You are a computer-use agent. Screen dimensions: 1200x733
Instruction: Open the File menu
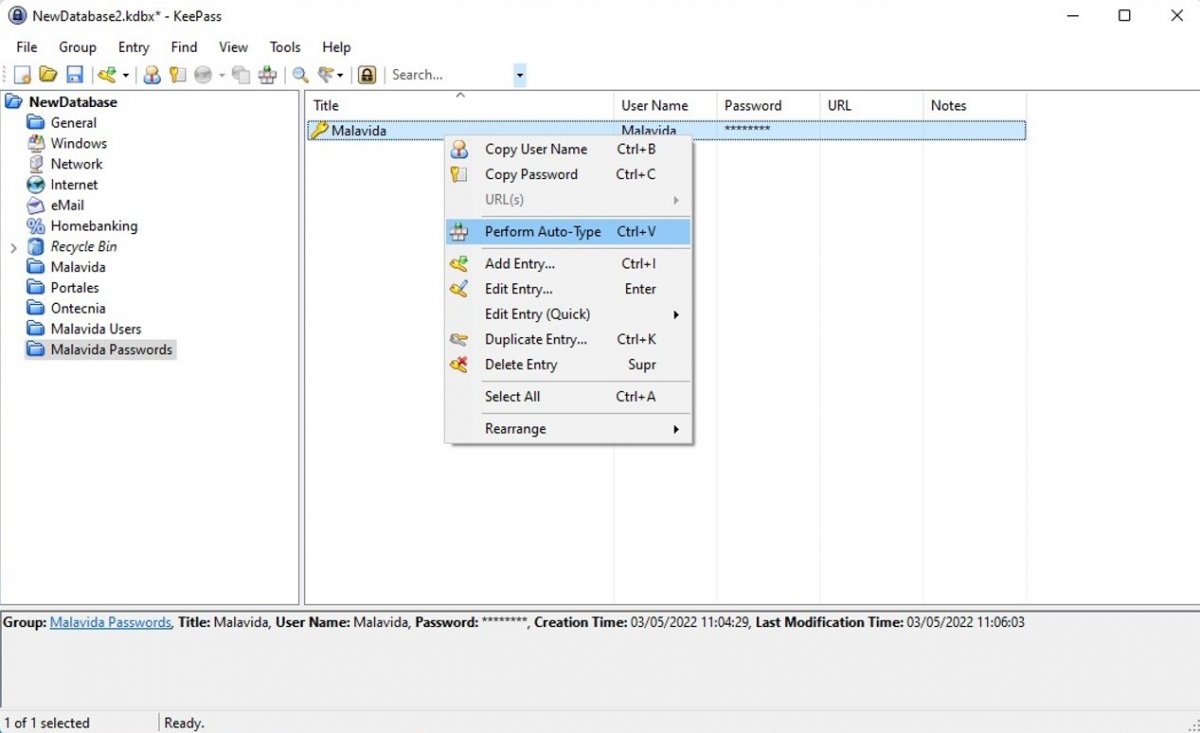click(x=27, y=47)
